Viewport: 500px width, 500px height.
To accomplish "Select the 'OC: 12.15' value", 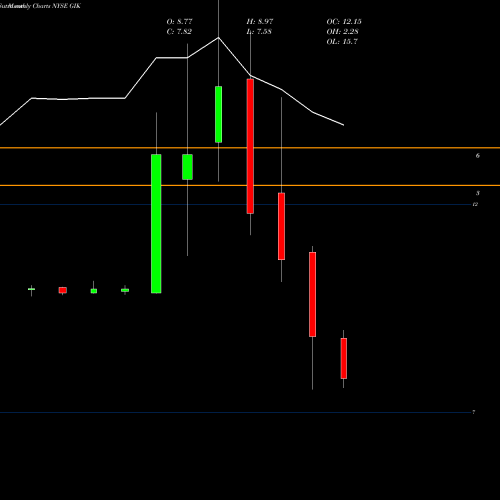I will pyautogui.click(x=344, y=22).
